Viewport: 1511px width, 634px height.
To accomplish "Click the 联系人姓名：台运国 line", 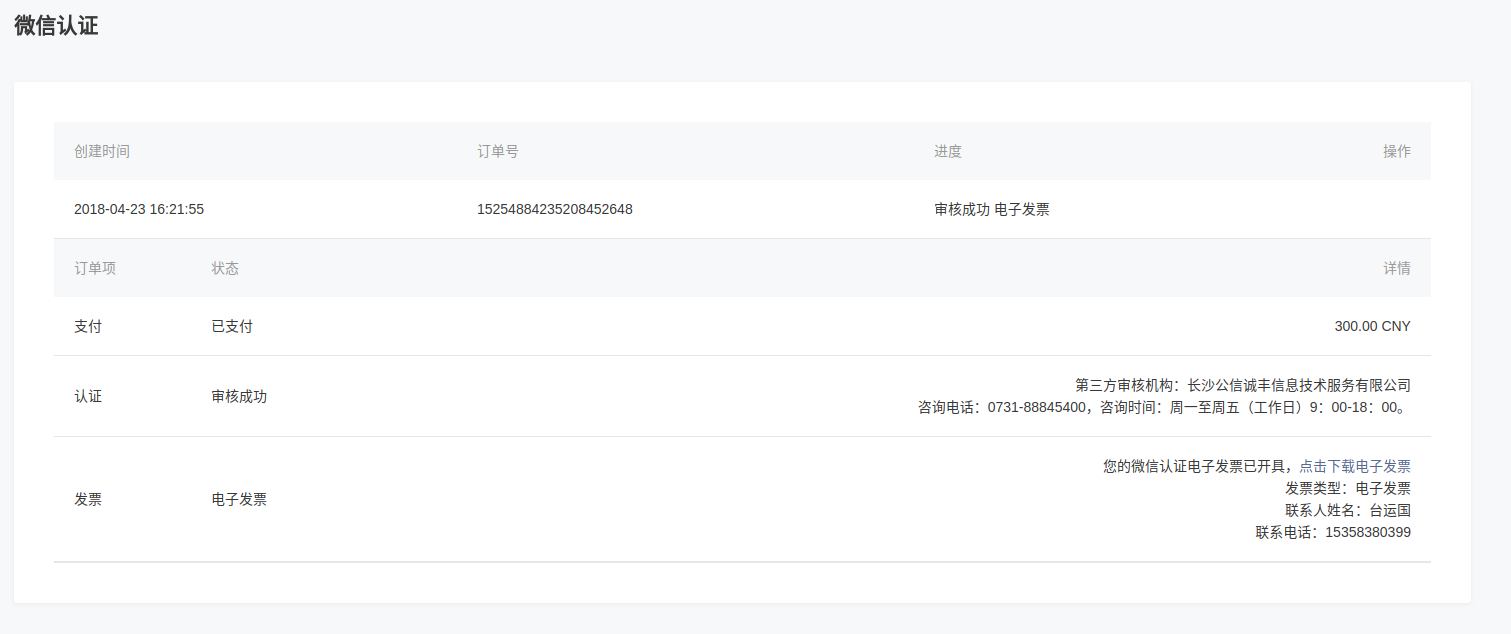I will pos(1348,510).
